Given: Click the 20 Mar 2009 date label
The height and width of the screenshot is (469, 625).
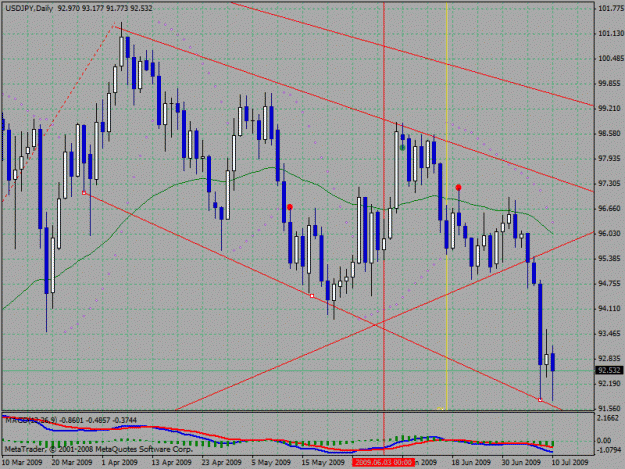Looking at the screenshot, I should click(72, 462).
